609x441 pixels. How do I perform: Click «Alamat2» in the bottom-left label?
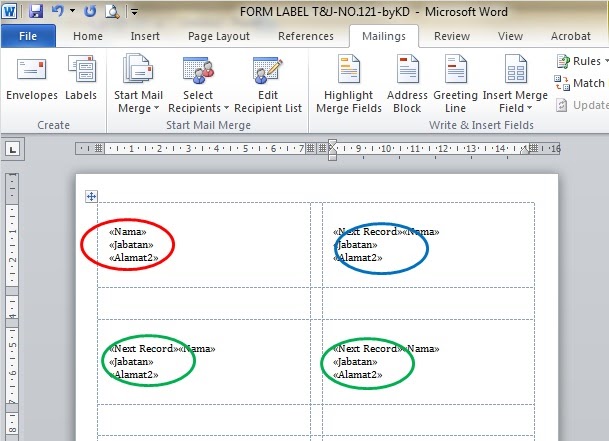[x=134, y=375]
